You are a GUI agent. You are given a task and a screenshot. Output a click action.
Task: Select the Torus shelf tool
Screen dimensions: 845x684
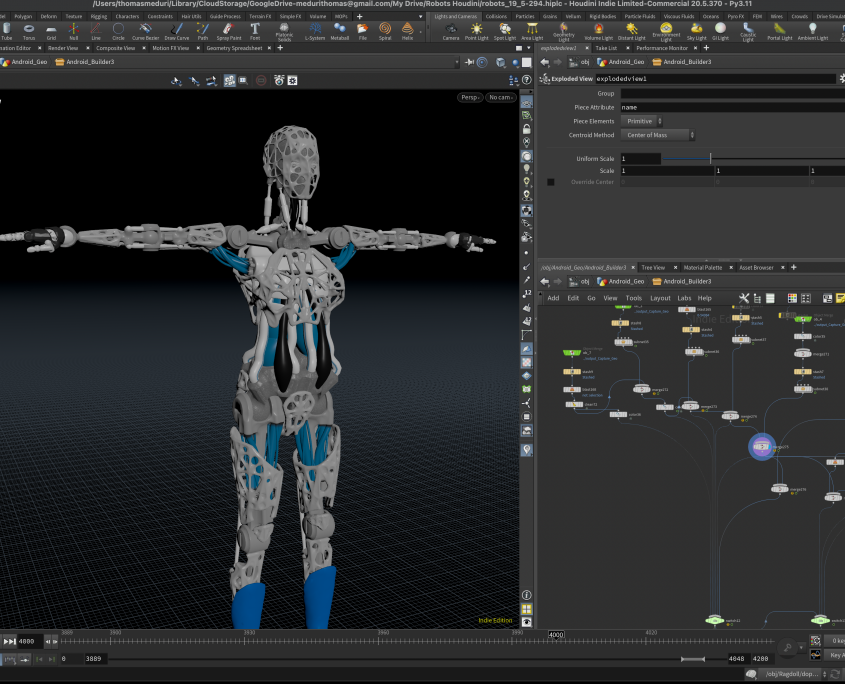(28, 31)
